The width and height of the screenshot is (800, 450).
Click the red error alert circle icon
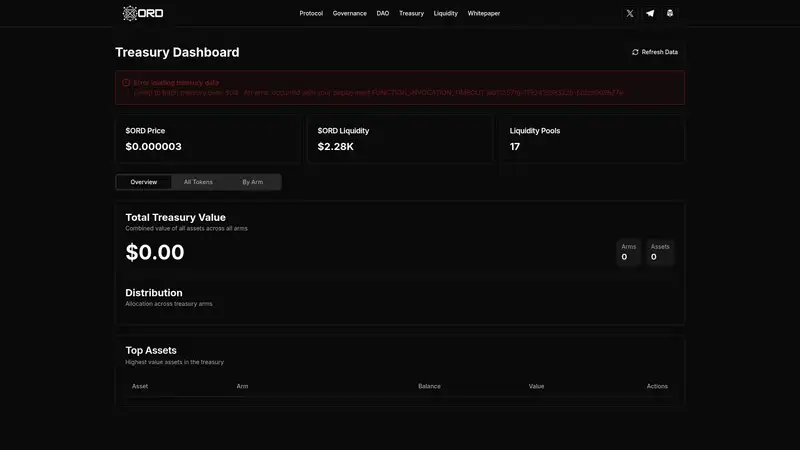(x=126, y=83)
